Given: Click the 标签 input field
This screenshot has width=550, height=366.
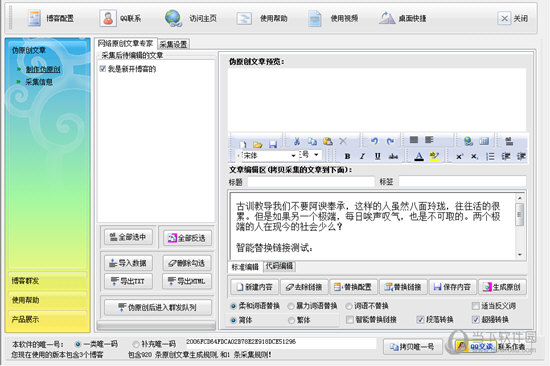Looking at the screenshot, I should [462, 181].
